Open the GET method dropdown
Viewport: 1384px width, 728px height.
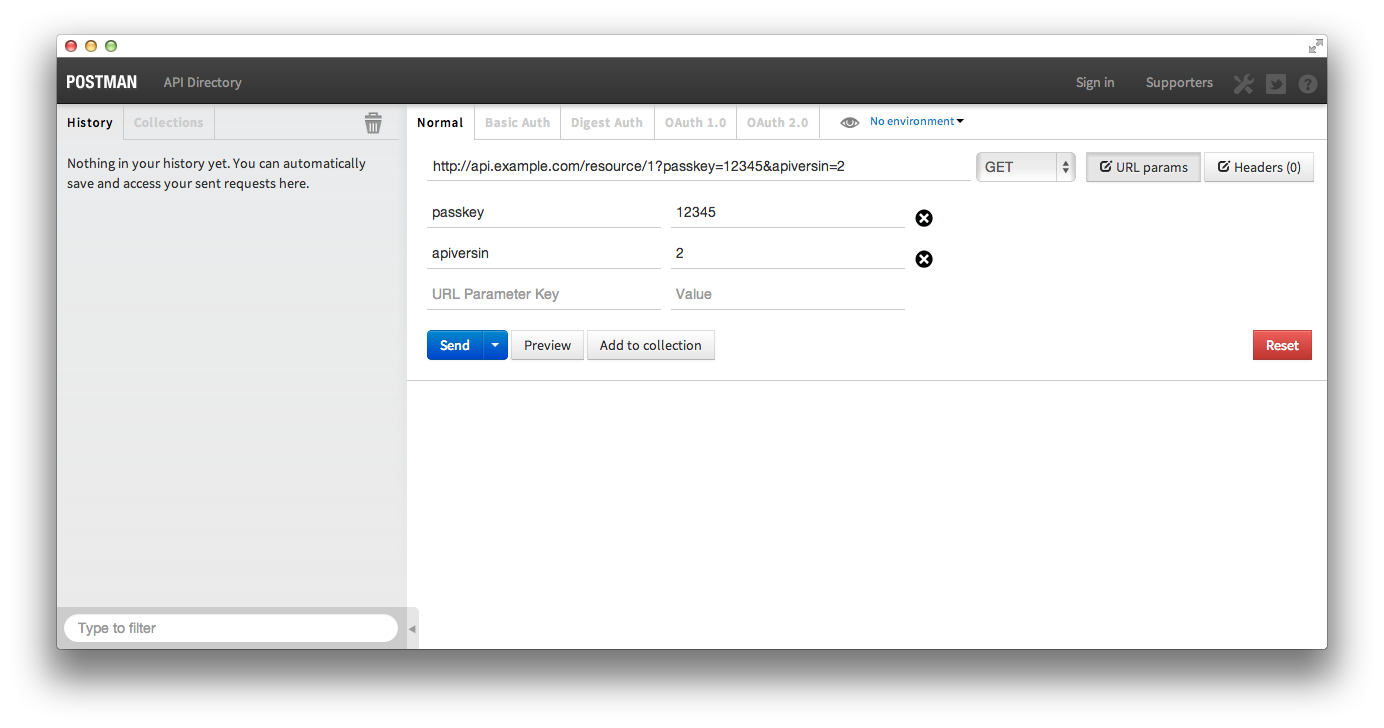tap(1025, 167)
